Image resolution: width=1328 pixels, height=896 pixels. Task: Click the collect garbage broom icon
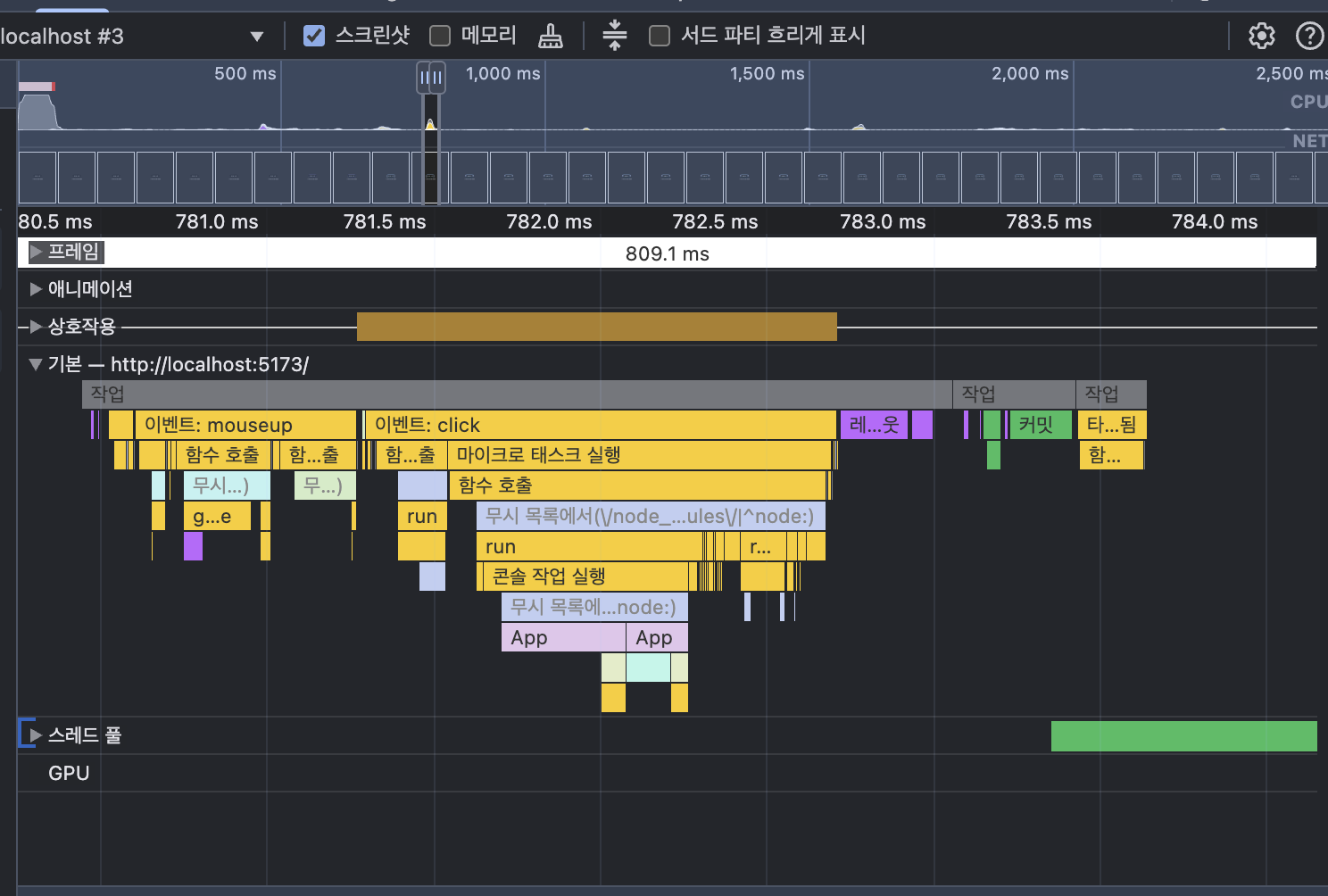(551, 36)
